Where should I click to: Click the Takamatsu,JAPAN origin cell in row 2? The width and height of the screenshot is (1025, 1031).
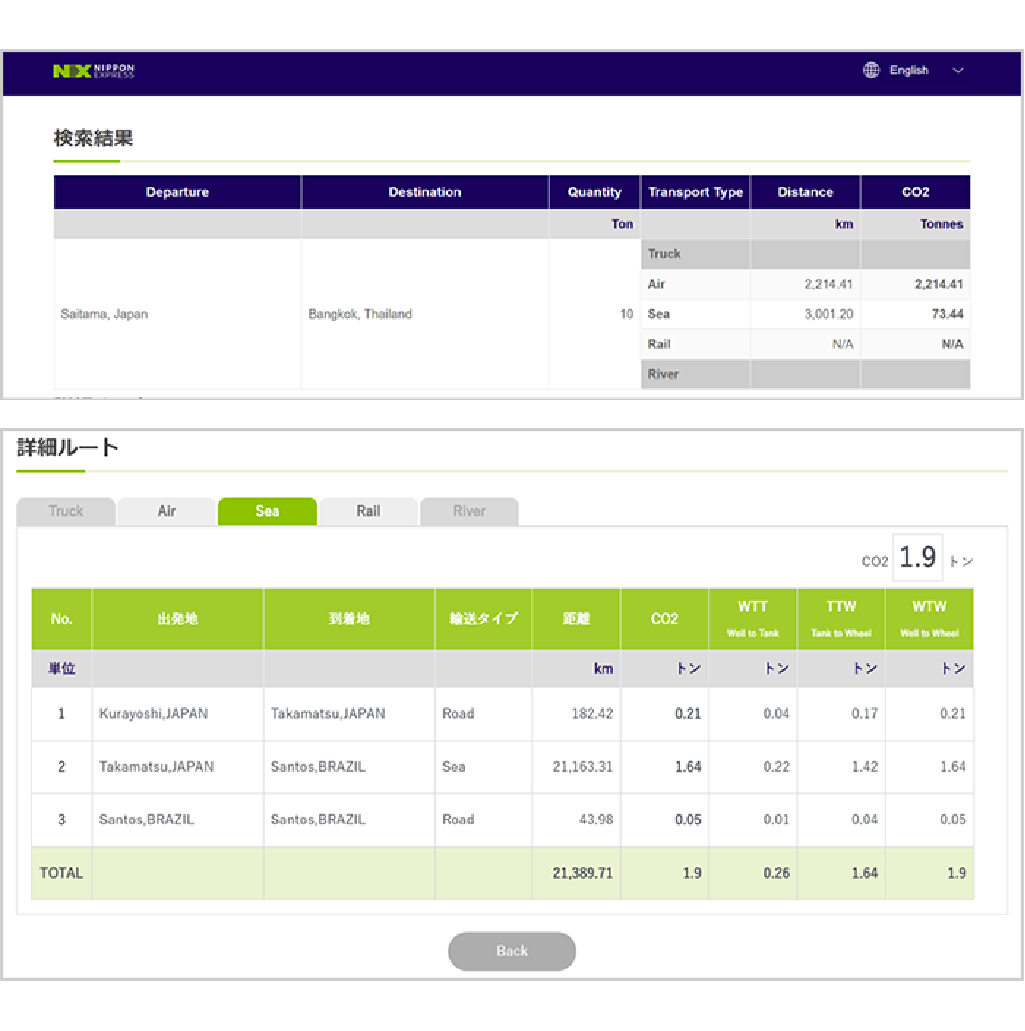[x=178, y=767]
